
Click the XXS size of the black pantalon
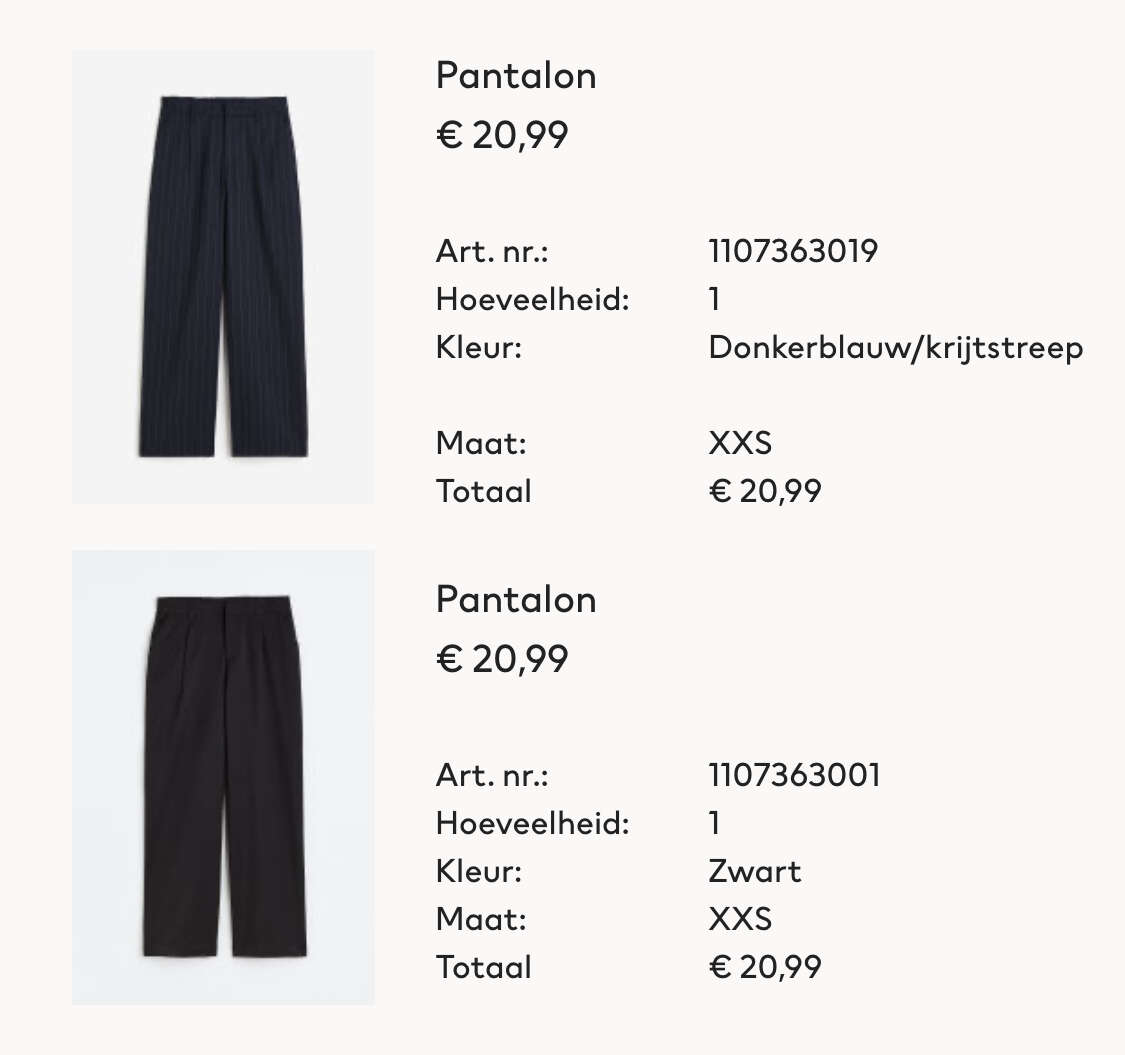pos(740,919)
